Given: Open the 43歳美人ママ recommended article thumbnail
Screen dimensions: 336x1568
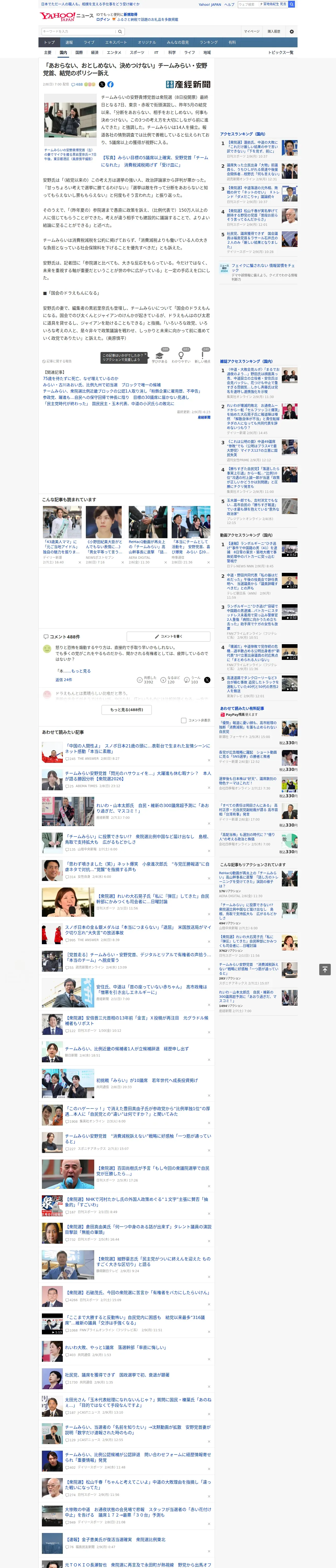Looking at the screenshot, I should [62, 522].
